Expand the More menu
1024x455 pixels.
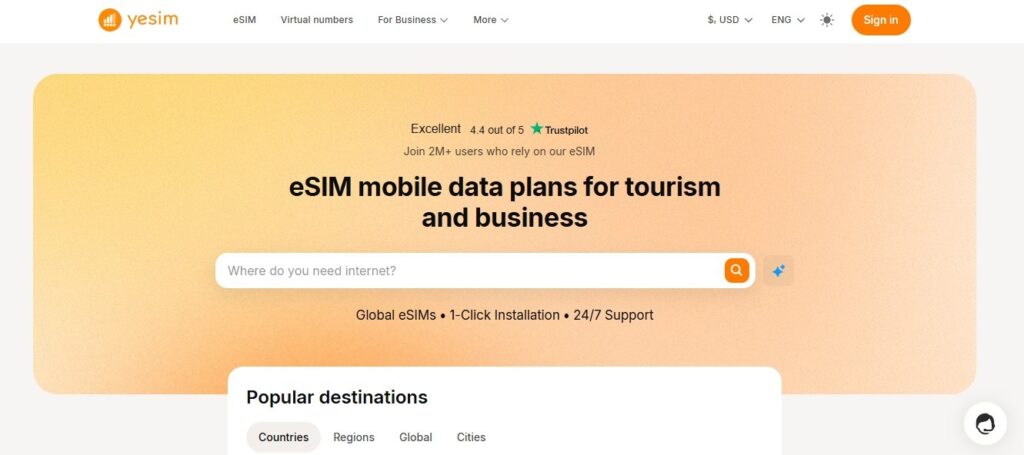click(490, 20)
